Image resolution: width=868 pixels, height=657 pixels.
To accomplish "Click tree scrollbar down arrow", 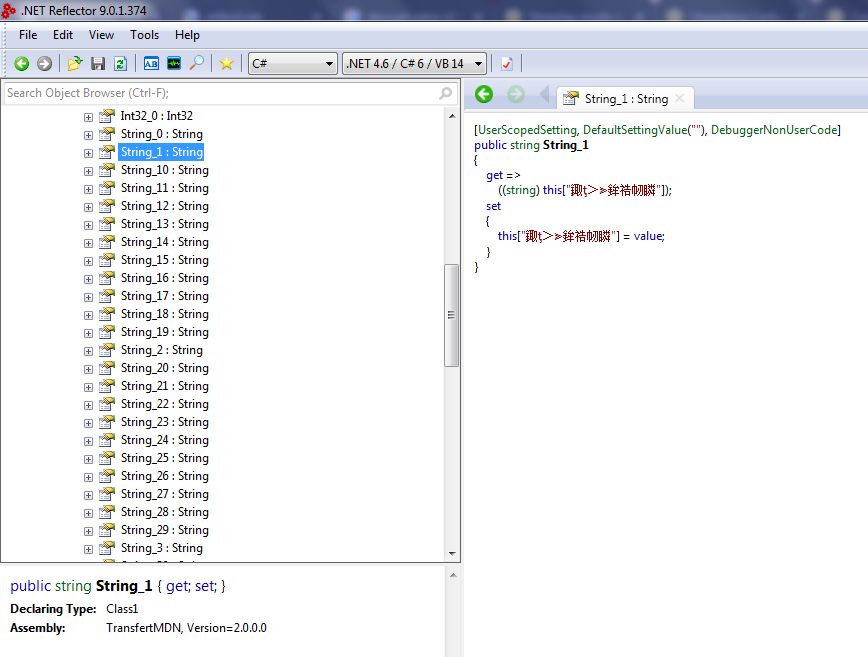I will (452, 553).
